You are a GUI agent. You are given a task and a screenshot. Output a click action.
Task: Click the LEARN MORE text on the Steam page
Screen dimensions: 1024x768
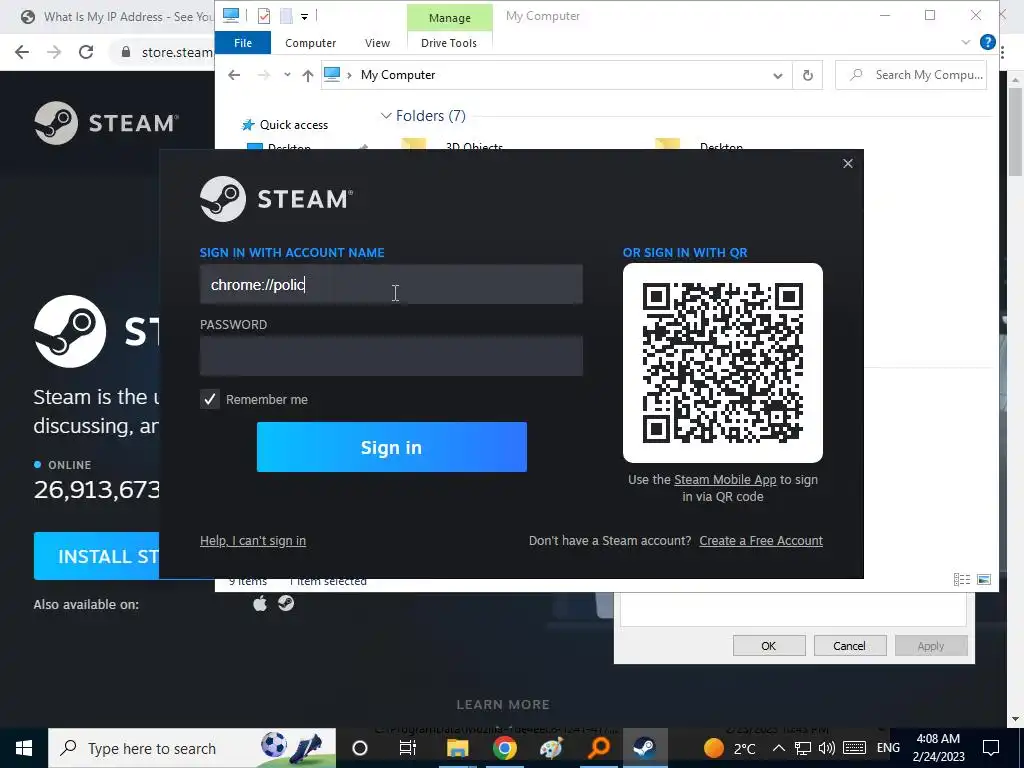(x=503, y=705)
